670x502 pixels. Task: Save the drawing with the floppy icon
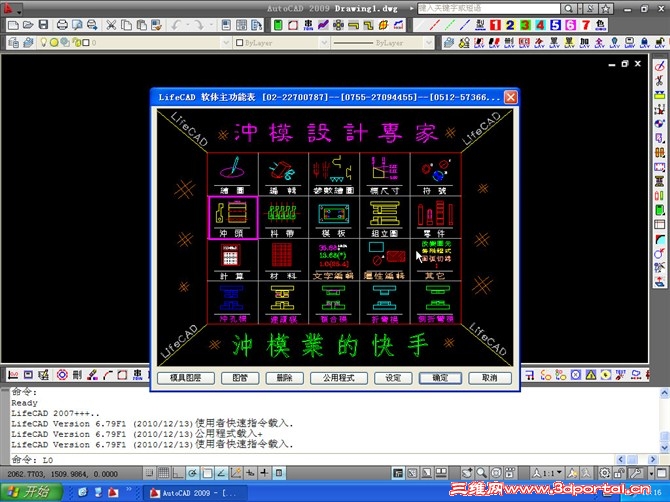(x=43, y=25)
